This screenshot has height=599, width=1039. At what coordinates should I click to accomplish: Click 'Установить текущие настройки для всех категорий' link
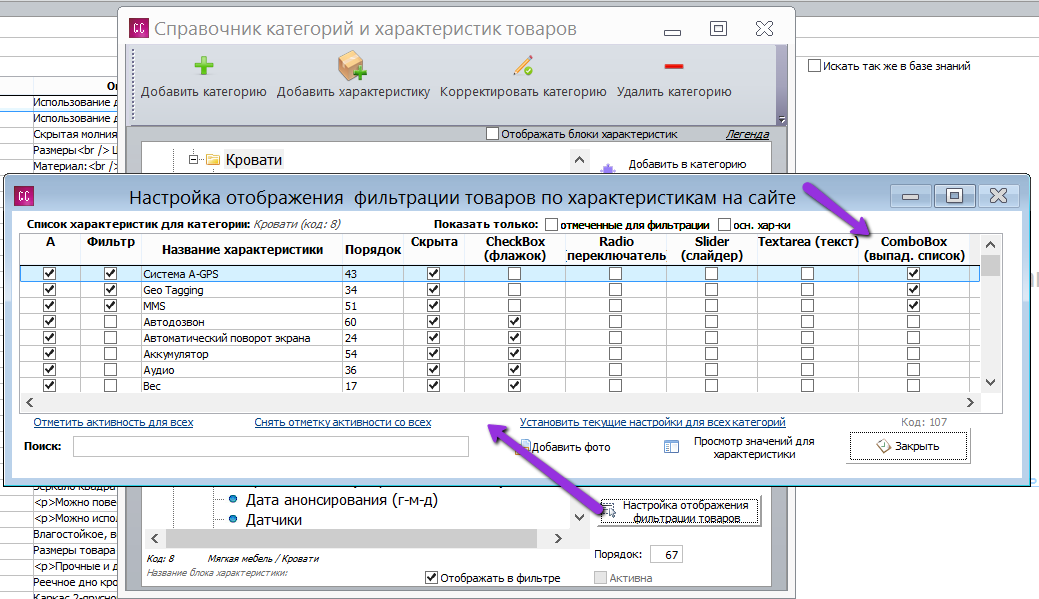(x=653, y=422)
